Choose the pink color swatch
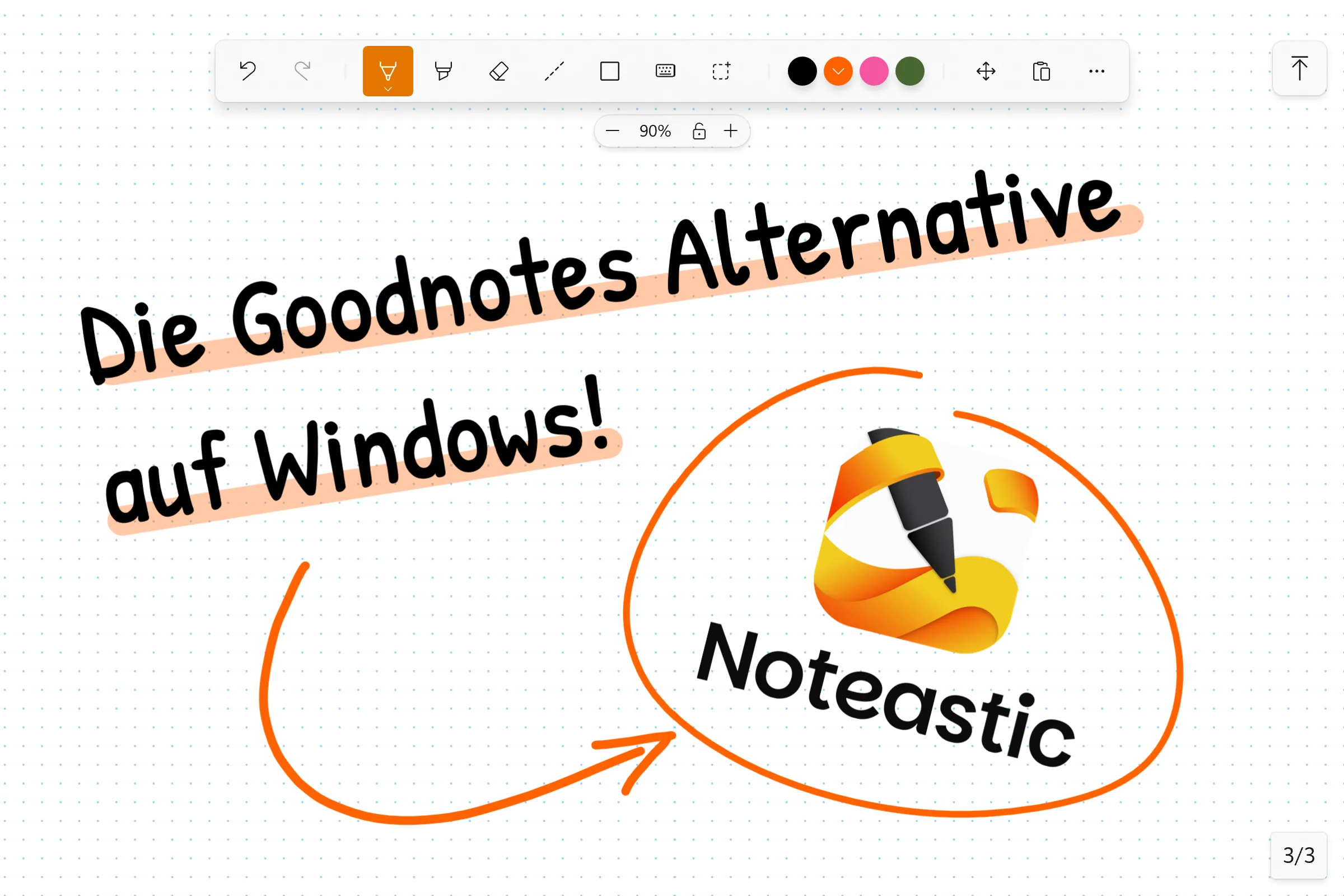This screenshot has height=896, width=1344. click(x=874, y=72)
